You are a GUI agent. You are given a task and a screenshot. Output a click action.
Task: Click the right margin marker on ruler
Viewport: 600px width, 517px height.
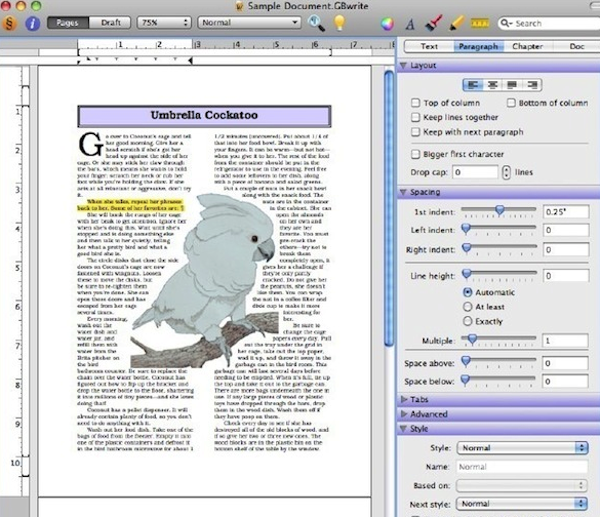(x=191, y=60)
